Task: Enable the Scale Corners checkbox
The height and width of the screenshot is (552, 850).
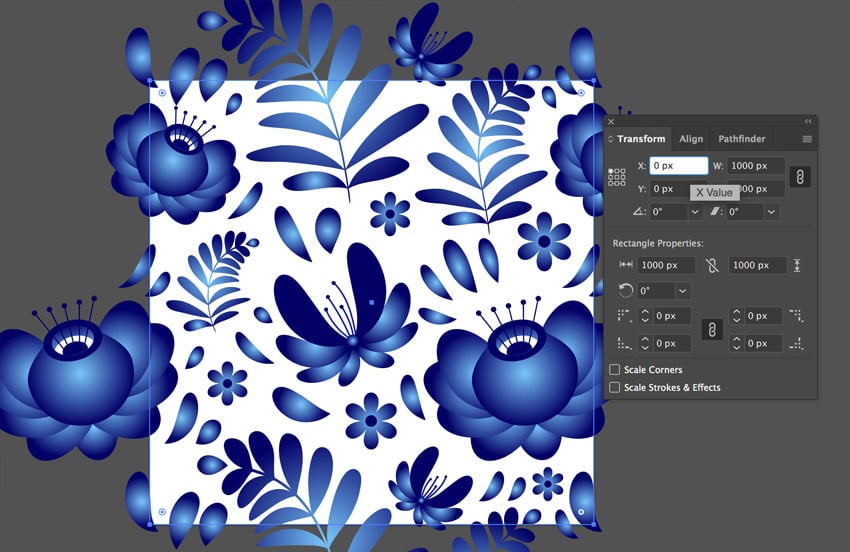Action: pyautogui.click(x=614, y=369)
